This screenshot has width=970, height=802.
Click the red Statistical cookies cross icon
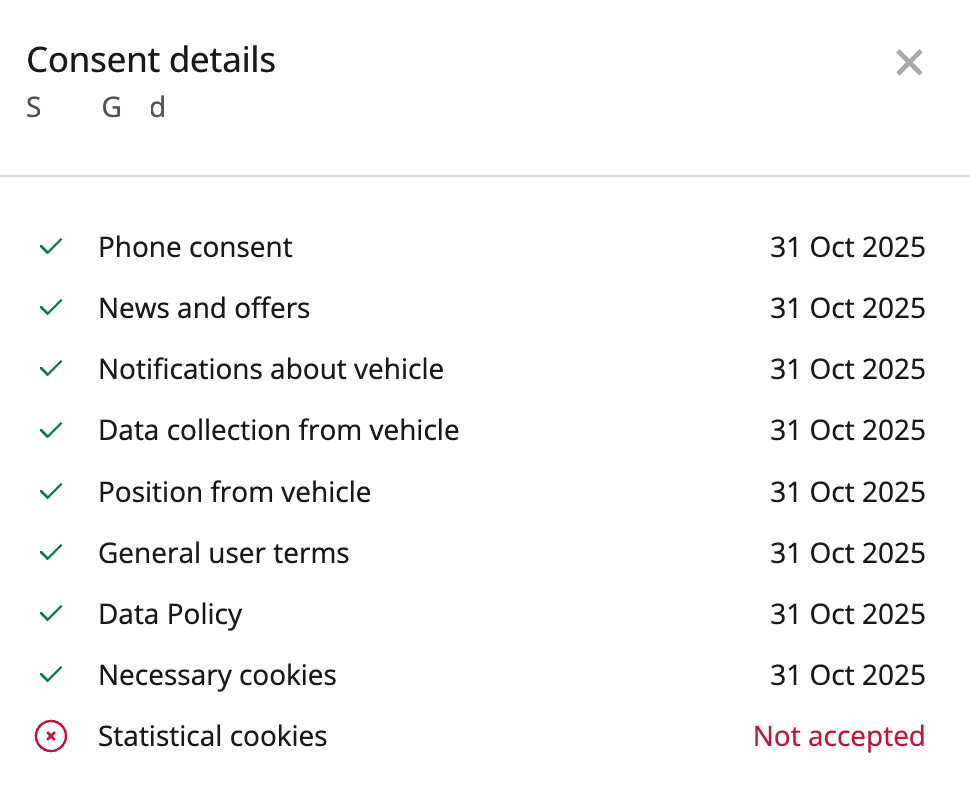50,737
